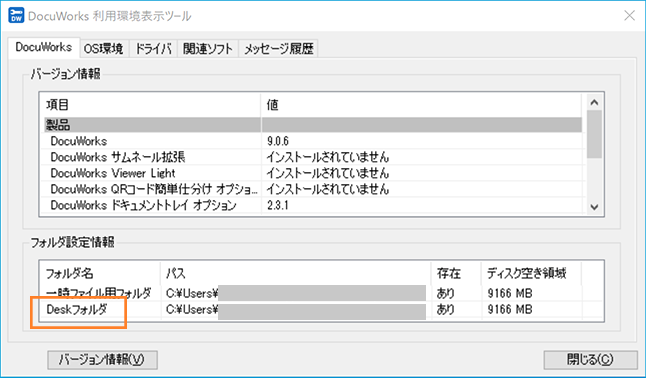The width and height of the screenshot is (646, 378).
Task: Click the バージョン情報(V) button
Action: [102, 360]
